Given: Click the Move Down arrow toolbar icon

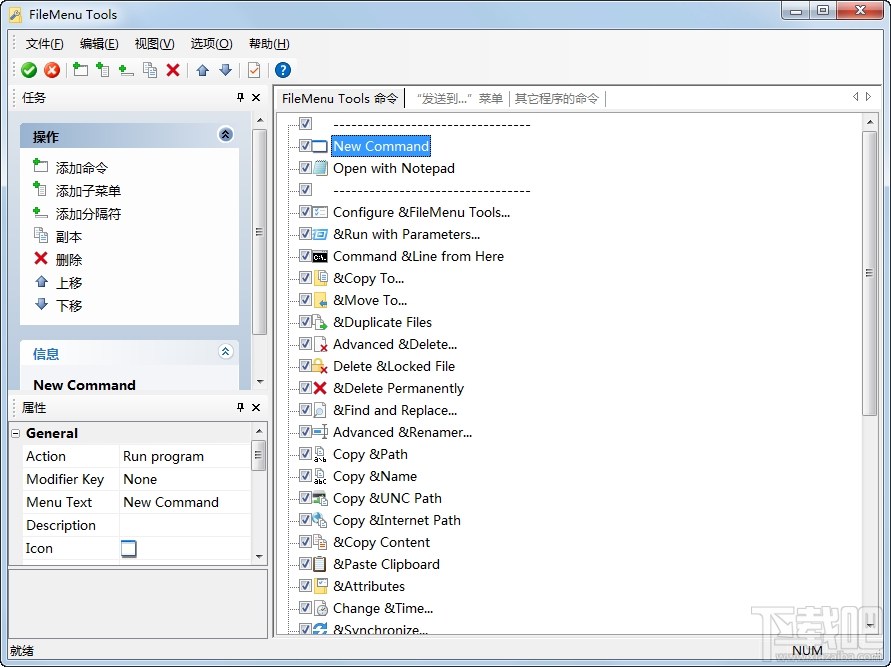Looking at the screenshot, I should point(226,70).
